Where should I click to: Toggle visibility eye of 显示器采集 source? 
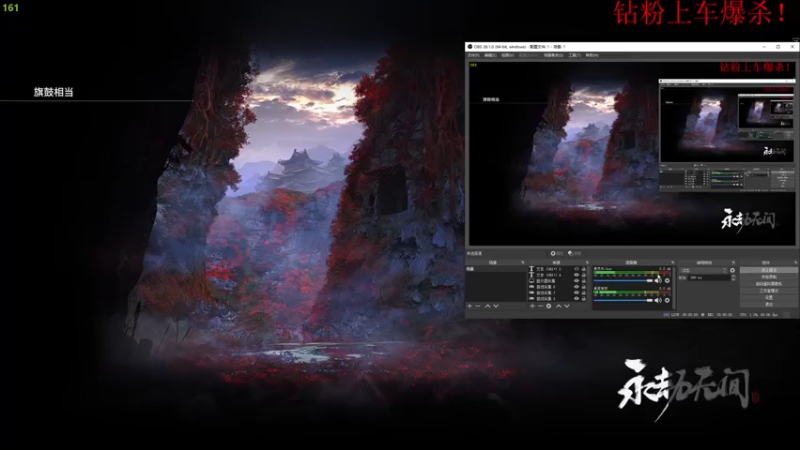pos(577,281)
